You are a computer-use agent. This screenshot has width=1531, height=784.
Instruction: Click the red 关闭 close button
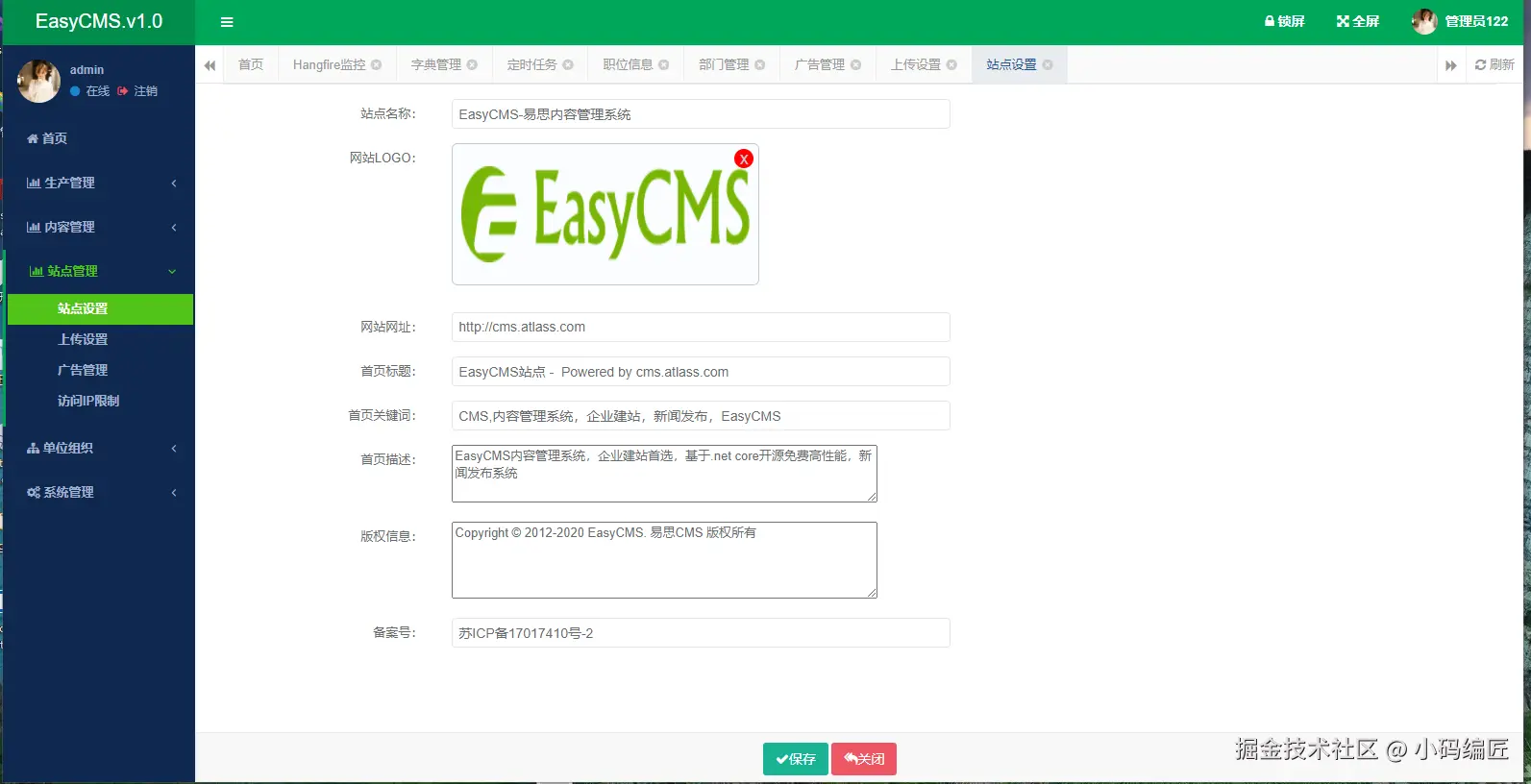(x=864, y=759)
